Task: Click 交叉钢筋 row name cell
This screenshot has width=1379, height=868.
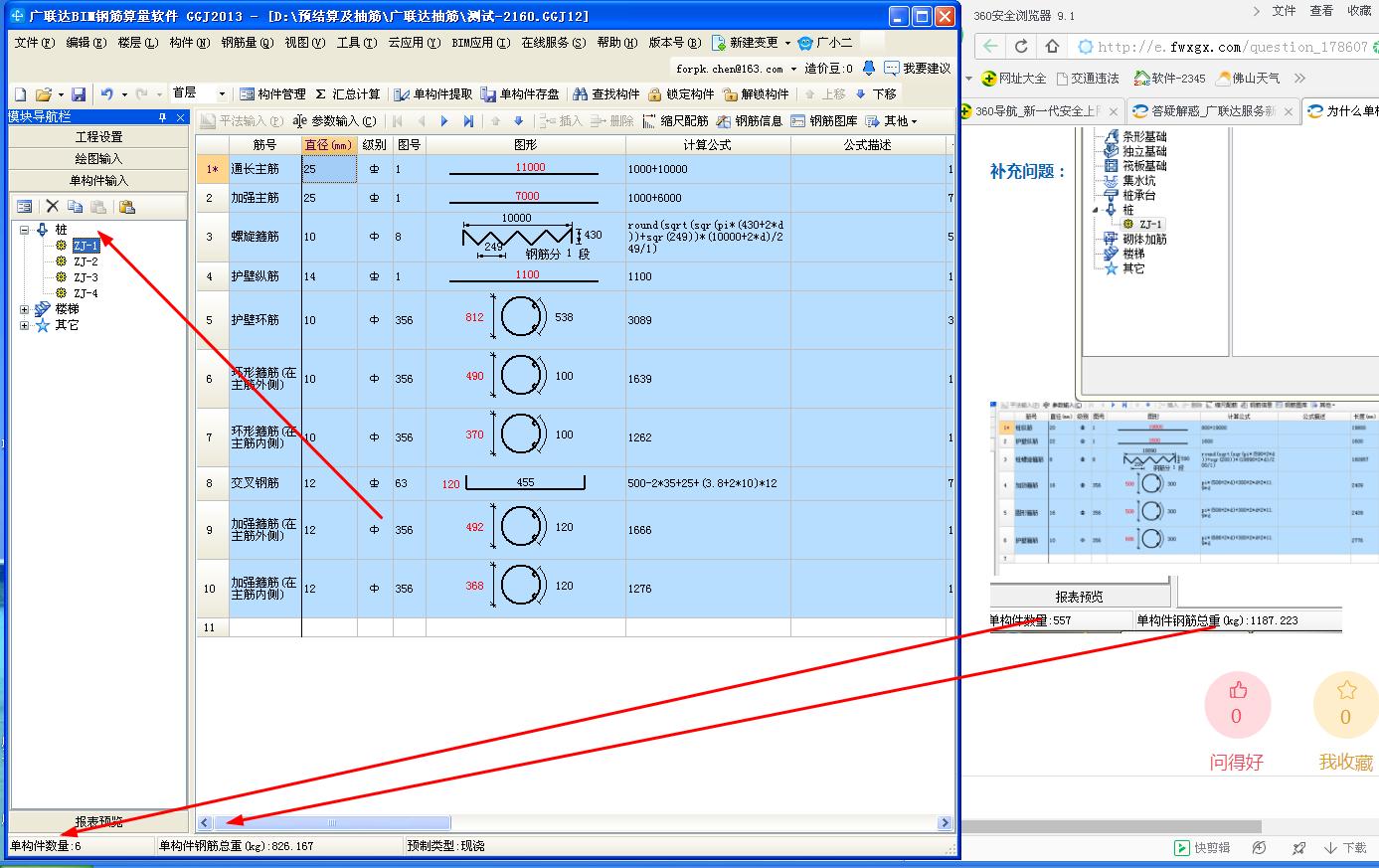Action: click(x=264, y=483)
